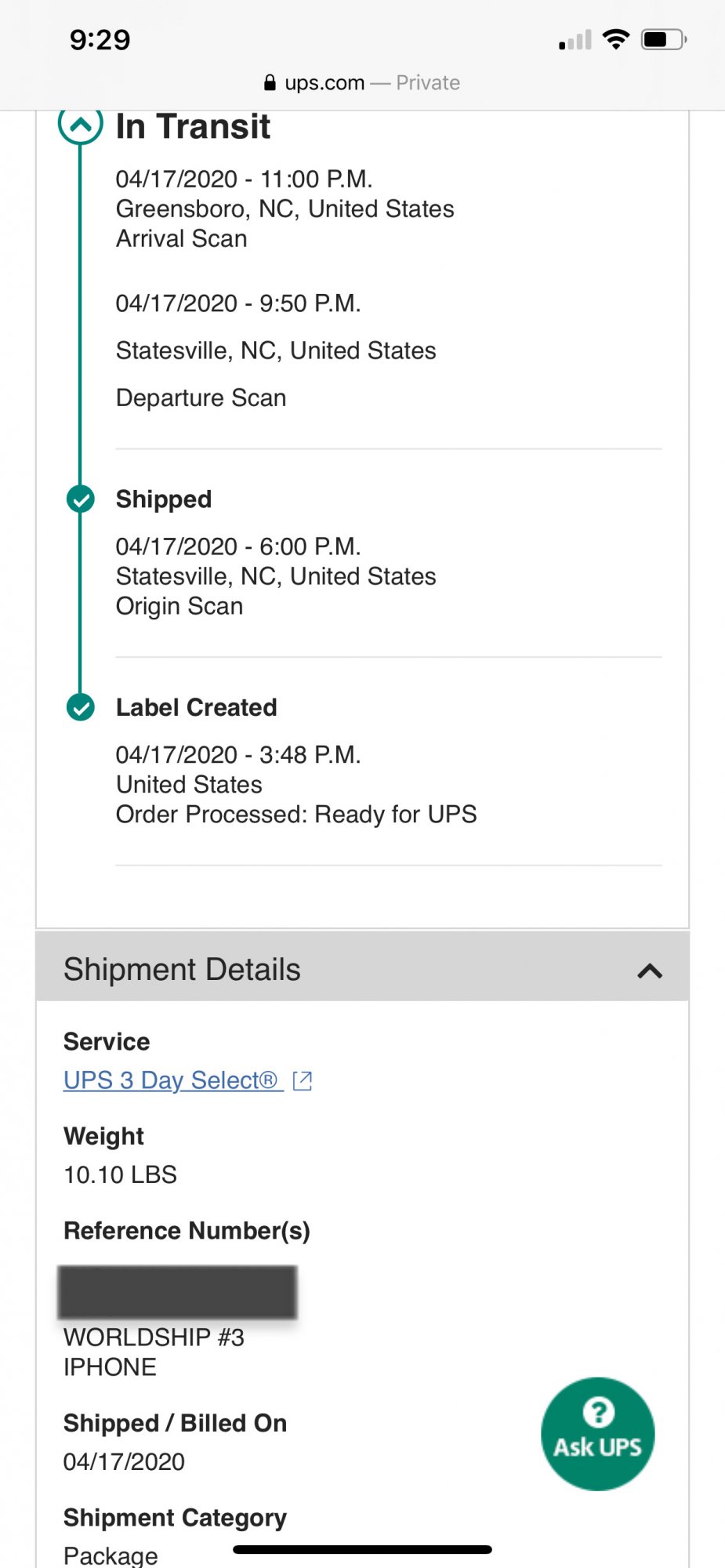Click the Shipped checkmark icon
Screen dimensions: 725x1568
[x=81, y=499]
